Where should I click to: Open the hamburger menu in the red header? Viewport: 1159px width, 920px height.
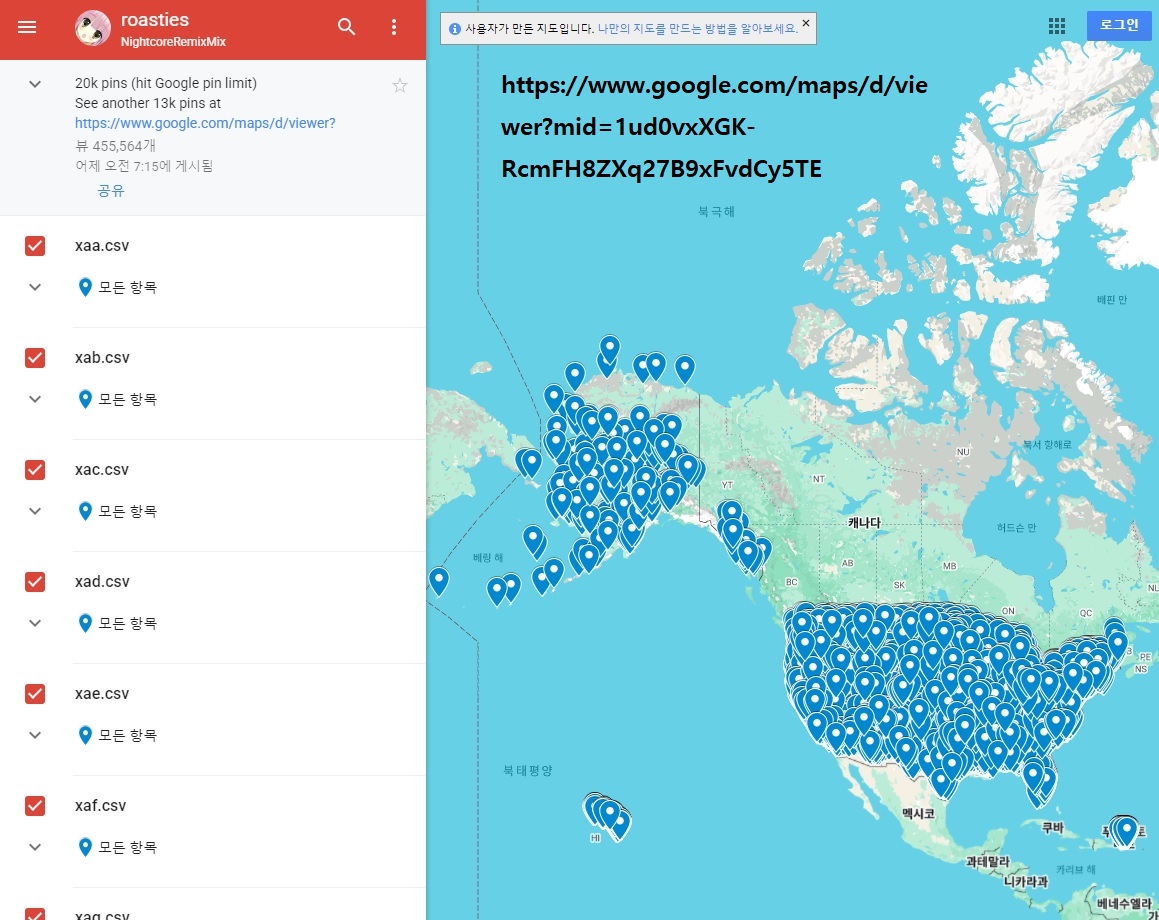(x=27, y=27)
